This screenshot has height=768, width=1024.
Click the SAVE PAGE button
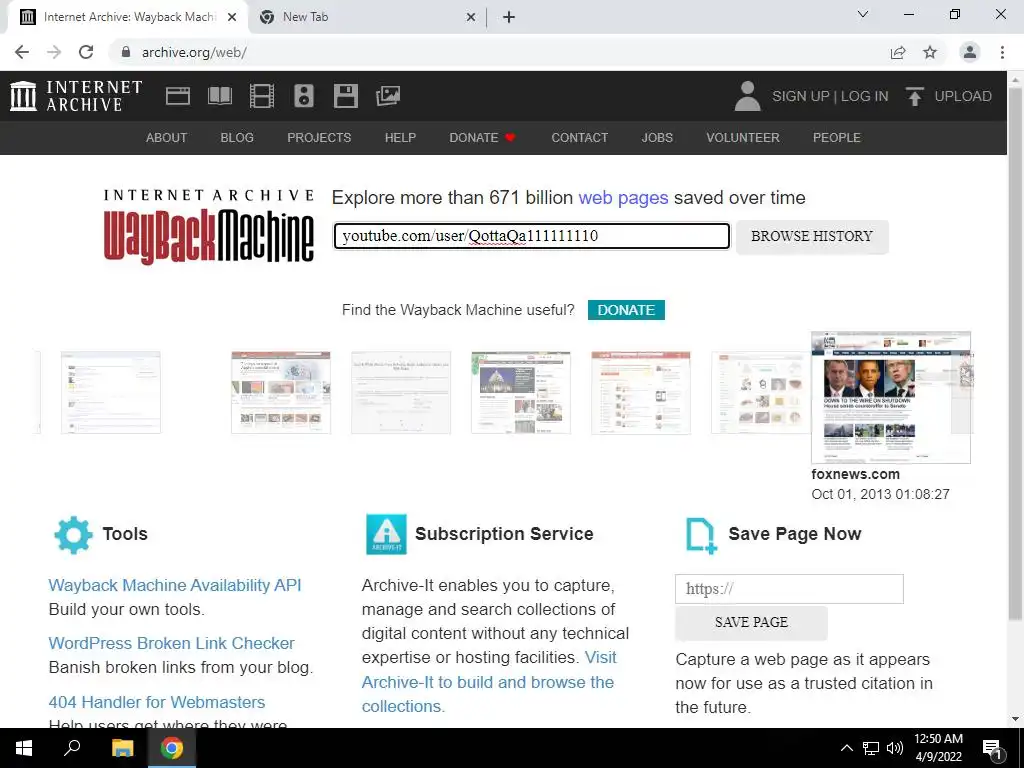point(751,622)
